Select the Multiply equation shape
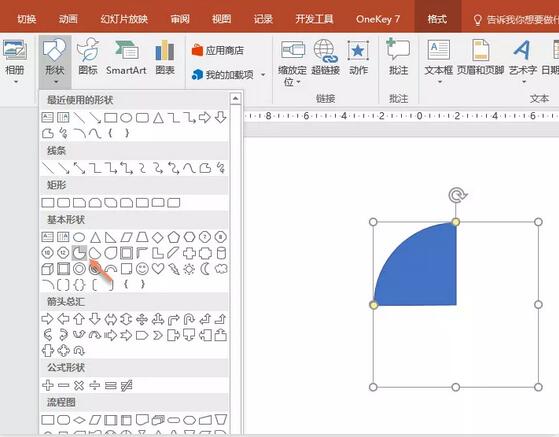The height and width of the screenshot is (437, 559). 79,385
